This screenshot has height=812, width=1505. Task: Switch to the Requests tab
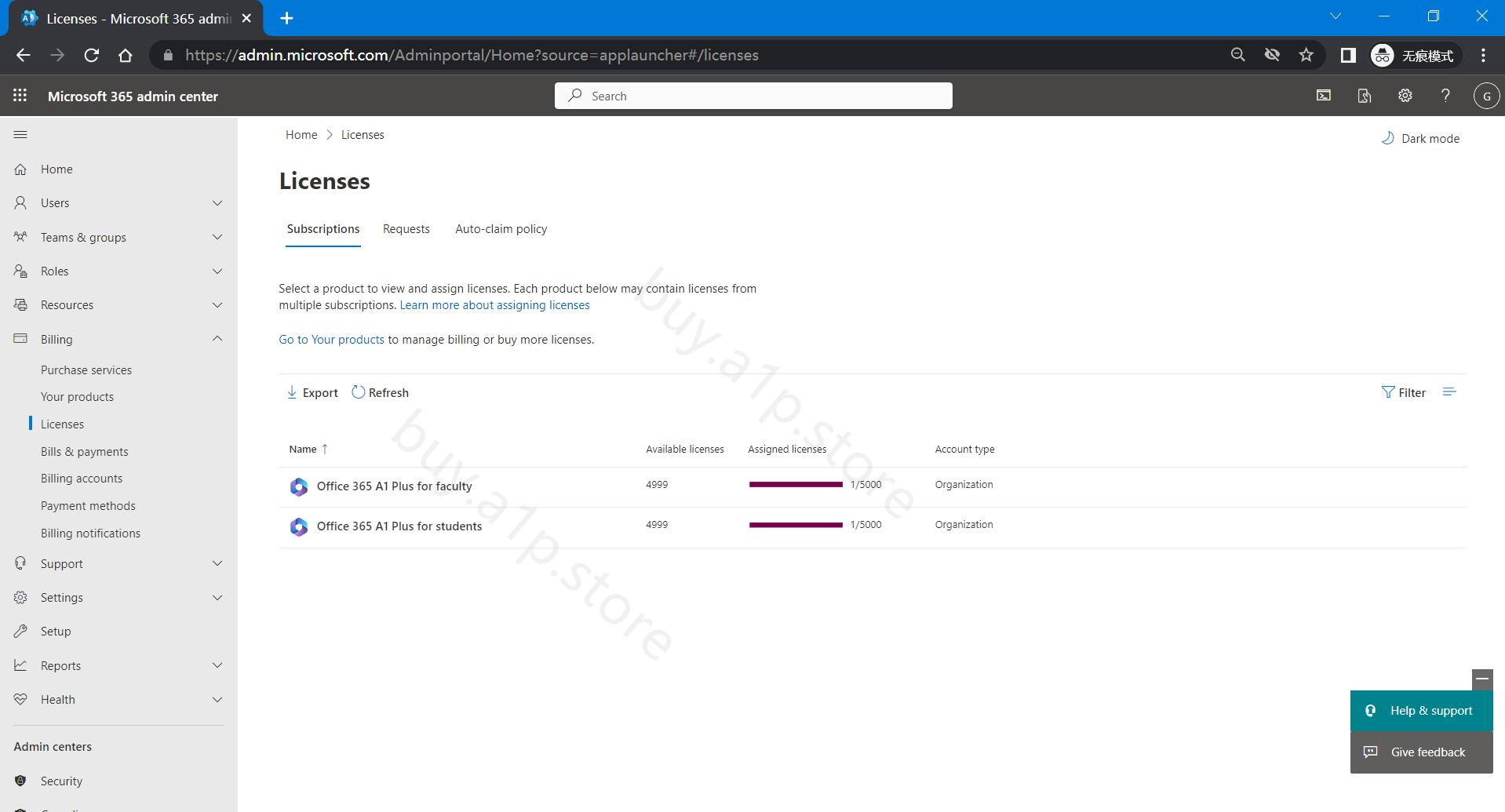[406, 229]
